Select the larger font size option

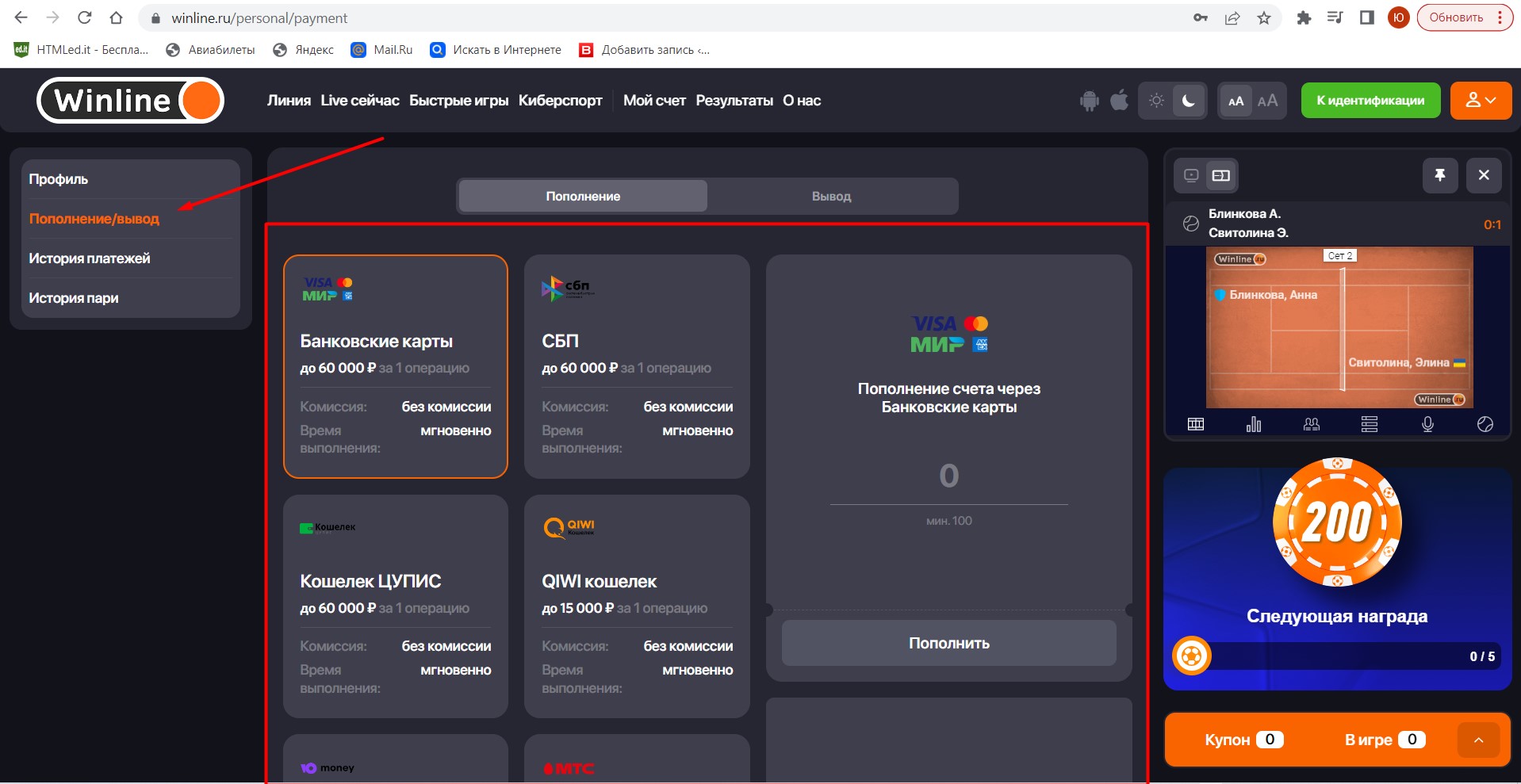tap(1267, 101)
